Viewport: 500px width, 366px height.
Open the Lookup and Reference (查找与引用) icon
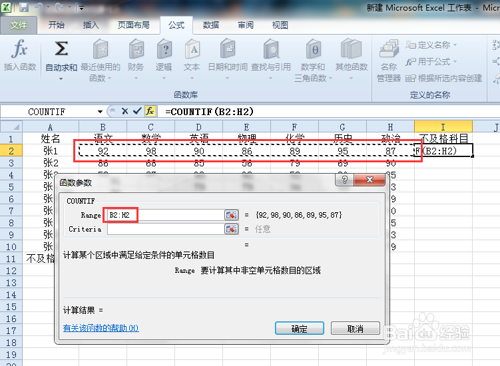271,49
